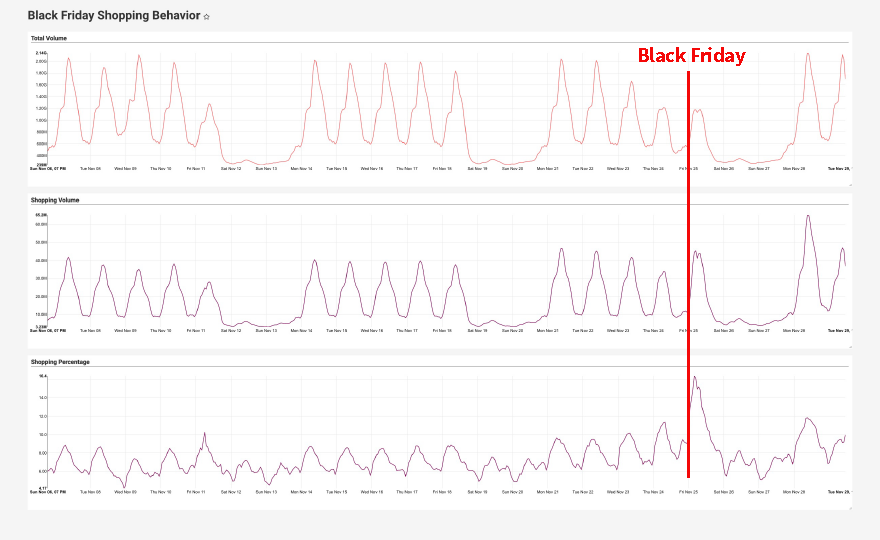This screenshot has width=880, height=540.
Task: Click Sun Nov 13 label under Total Volume chart
Action: [x=266, y=169]
